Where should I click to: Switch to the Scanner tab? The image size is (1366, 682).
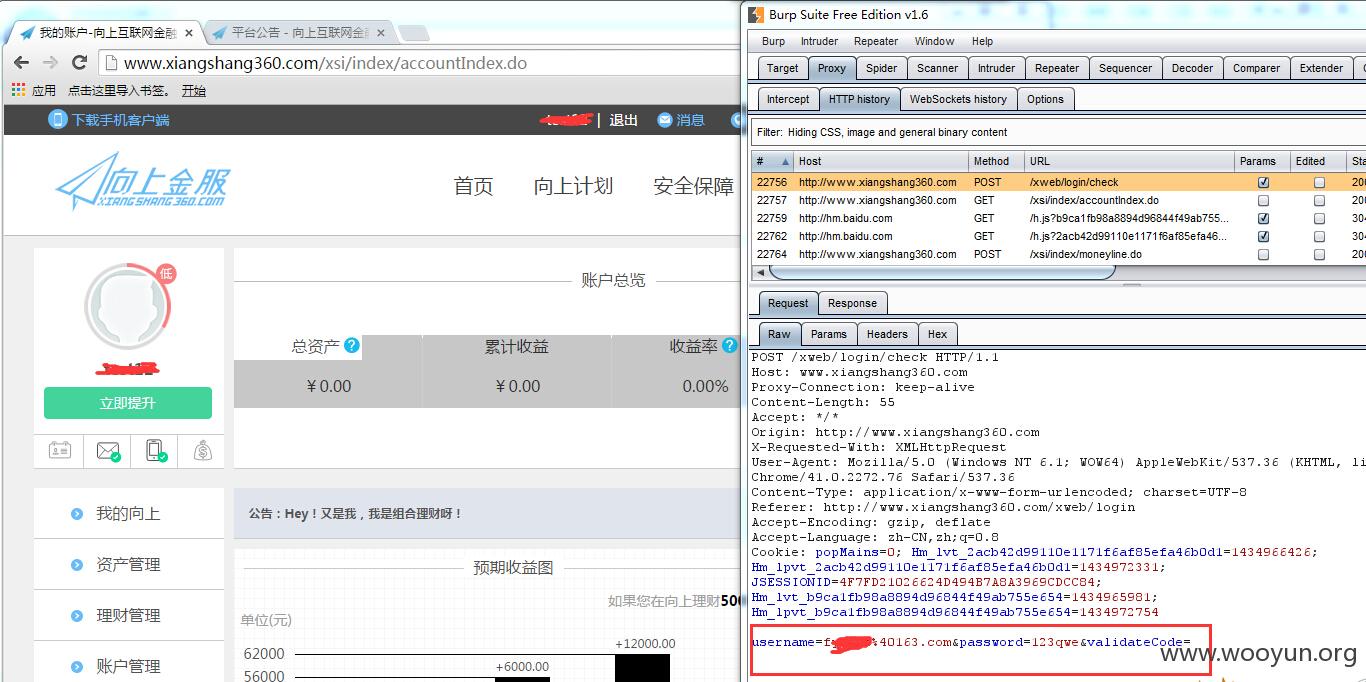pos(937,68)
